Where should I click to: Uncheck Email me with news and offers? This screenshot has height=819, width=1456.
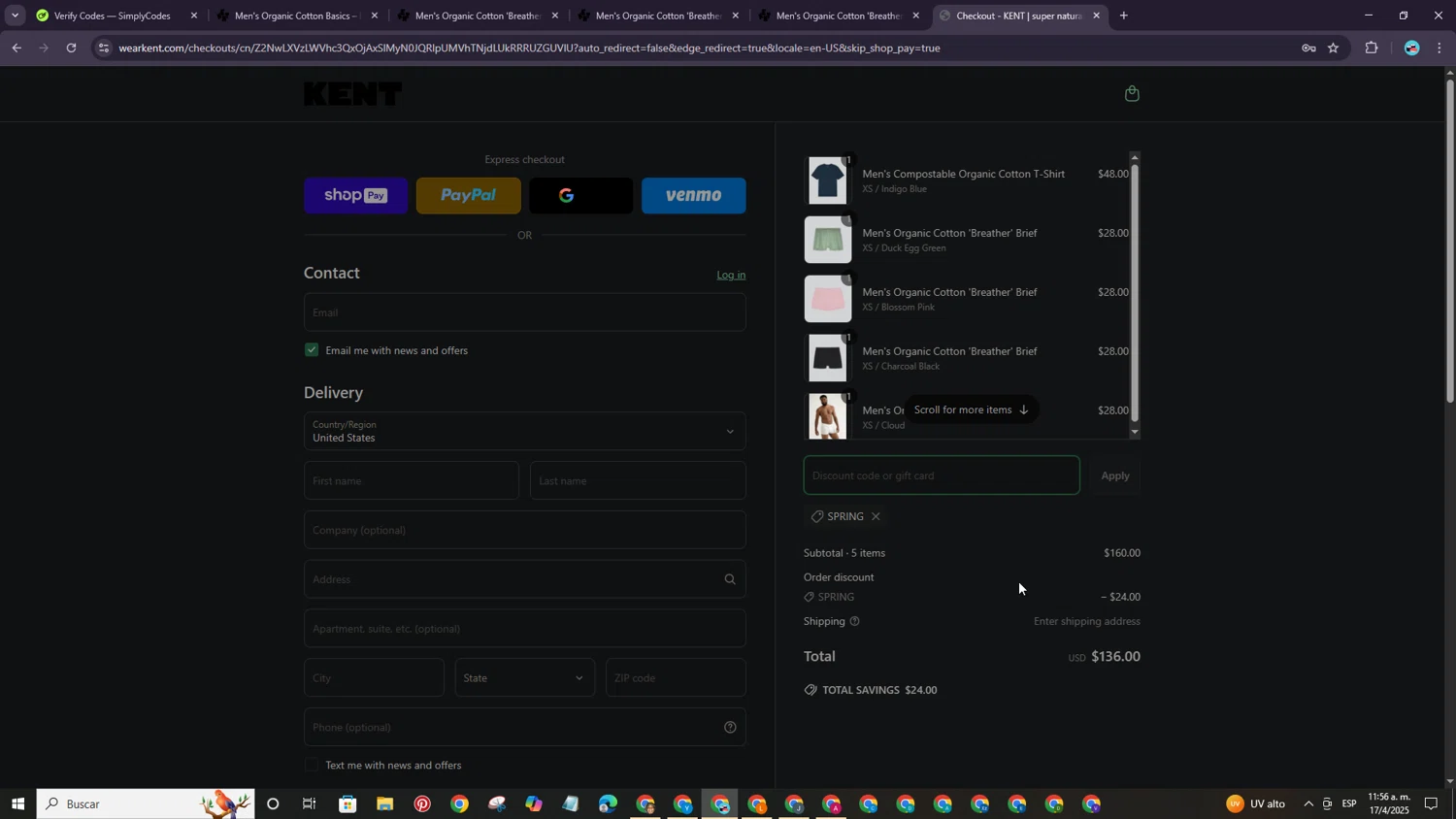point(312,350)
